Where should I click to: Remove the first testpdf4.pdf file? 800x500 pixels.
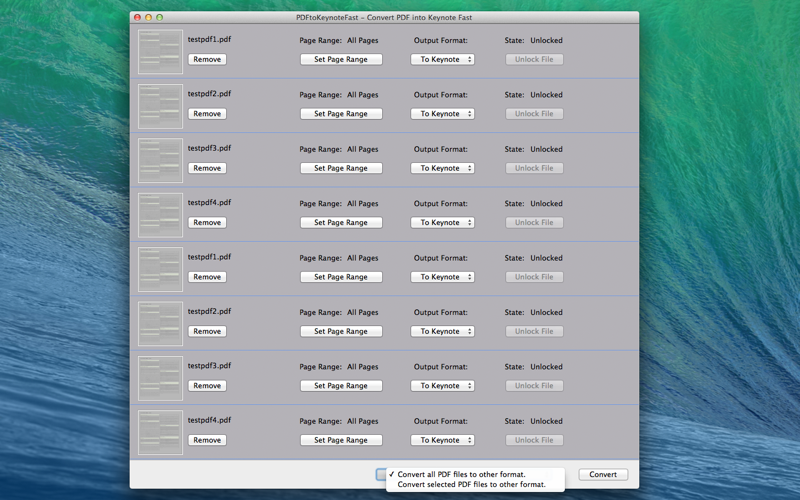(x=207, y=222)
